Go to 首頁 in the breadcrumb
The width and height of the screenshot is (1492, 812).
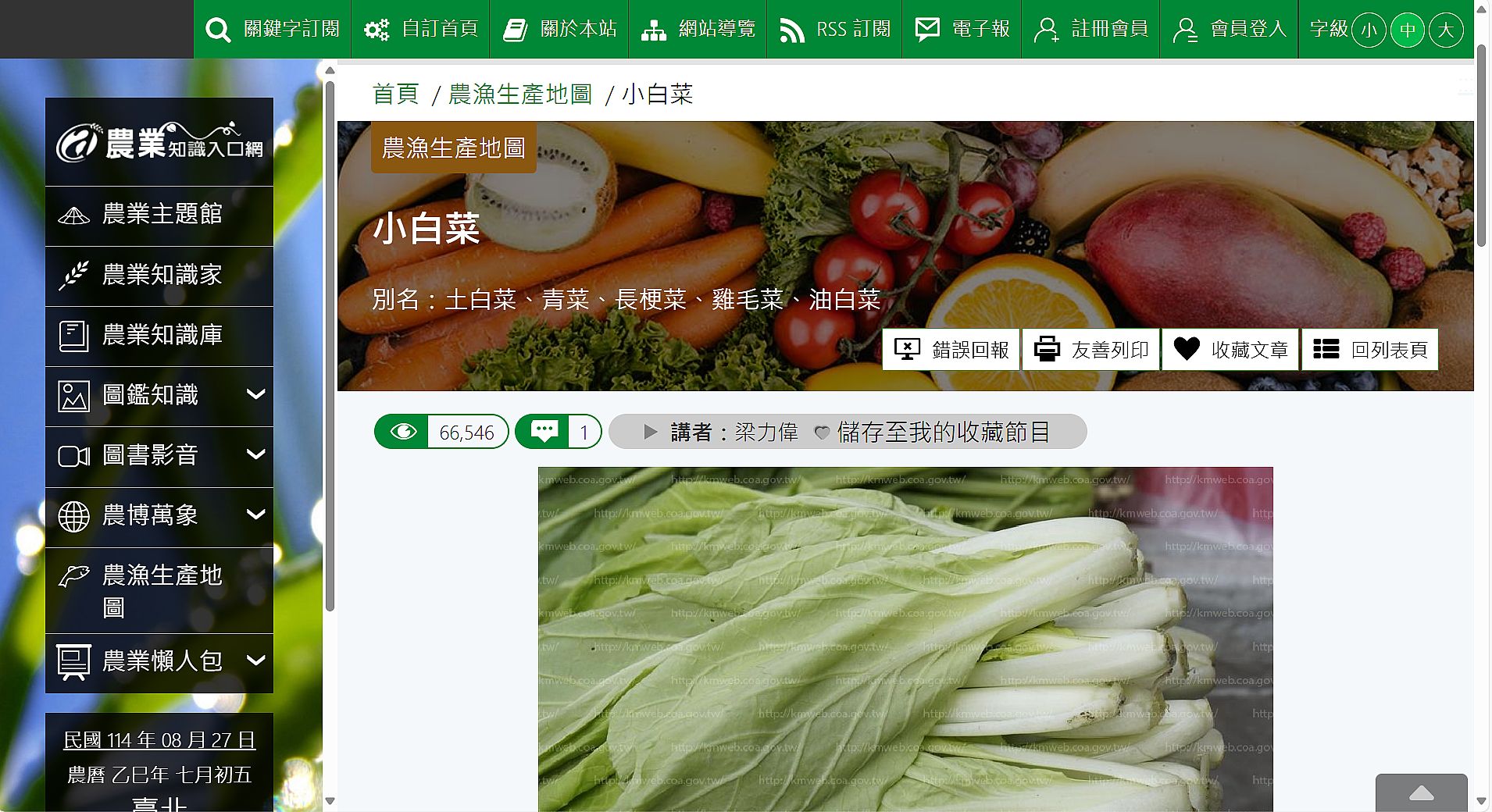tap(396, 94)
